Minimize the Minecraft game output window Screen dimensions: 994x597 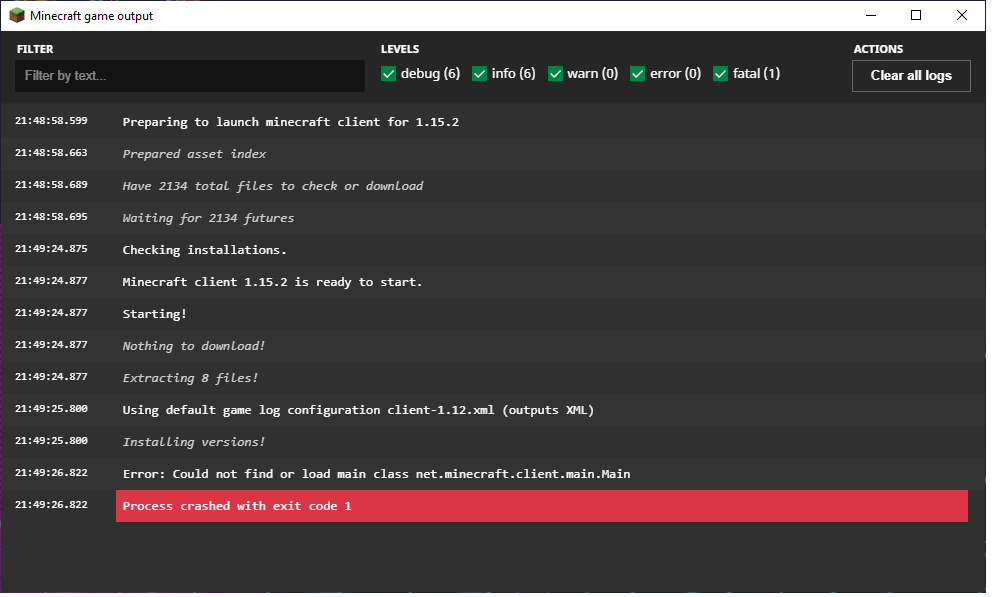click(x=871, y=15)
